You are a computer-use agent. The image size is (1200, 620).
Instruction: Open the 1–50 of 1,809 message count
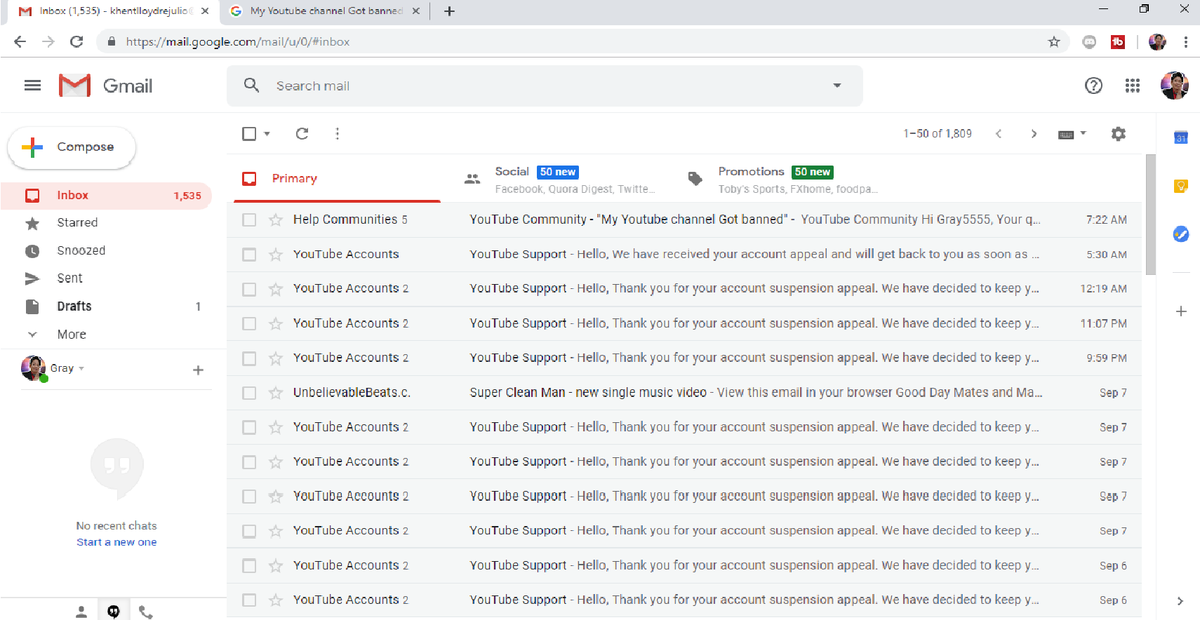click(937, 134)
